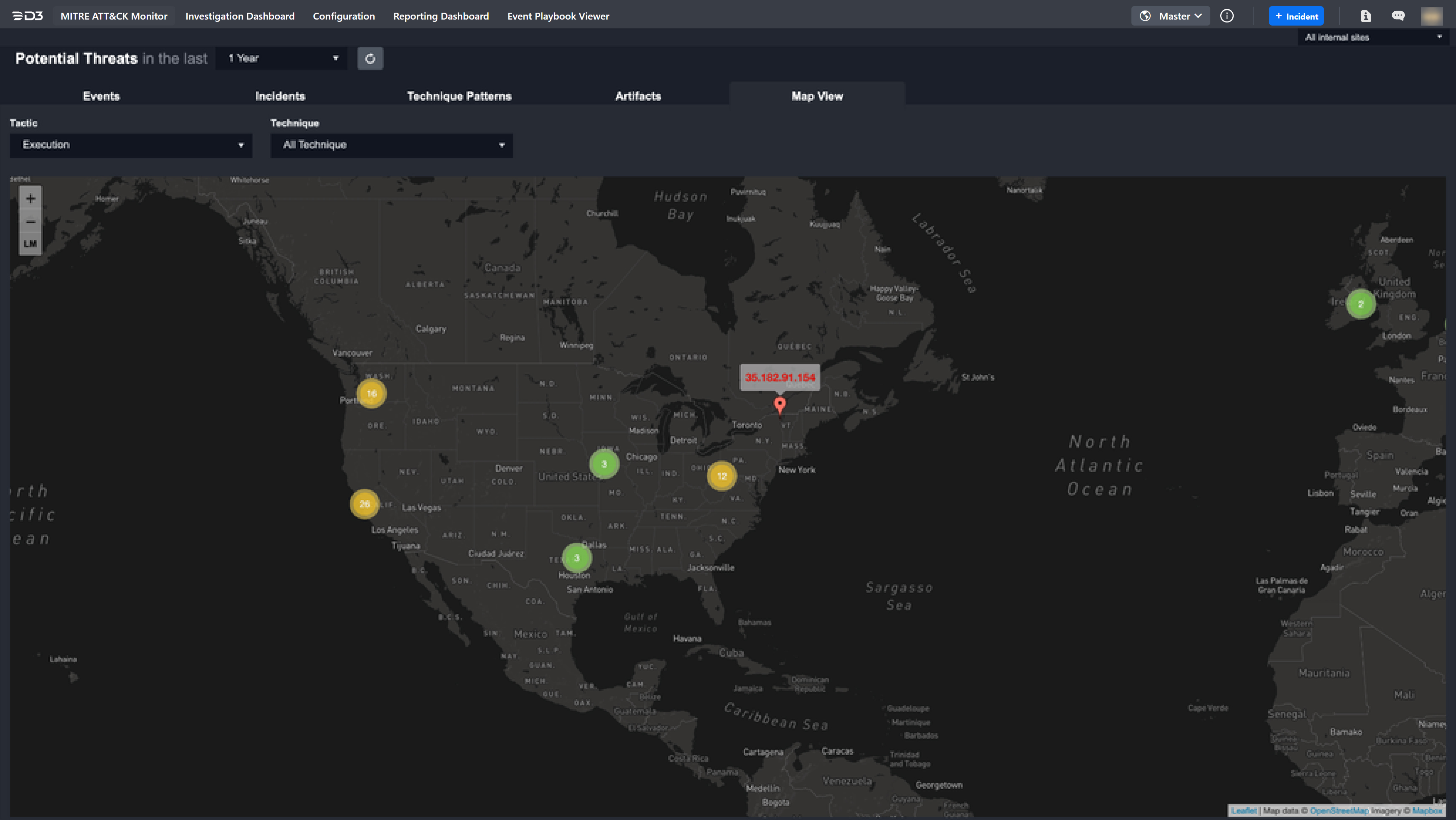Zoom in on the map

coord(30,198)
